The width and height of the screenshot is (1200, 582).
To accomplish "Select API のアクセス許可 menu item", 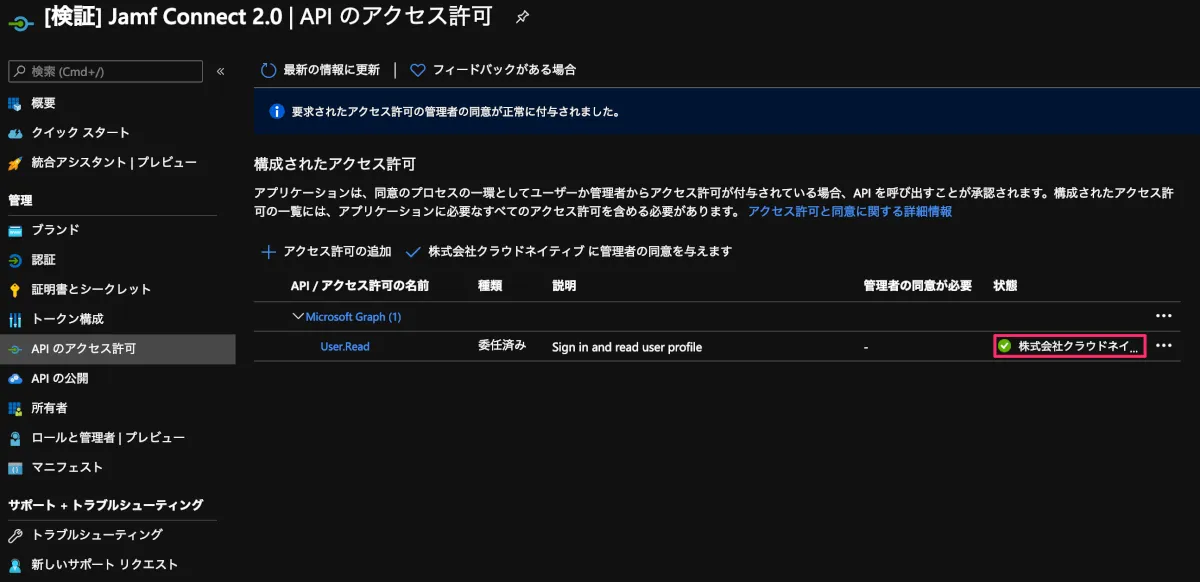I will 118,349.
